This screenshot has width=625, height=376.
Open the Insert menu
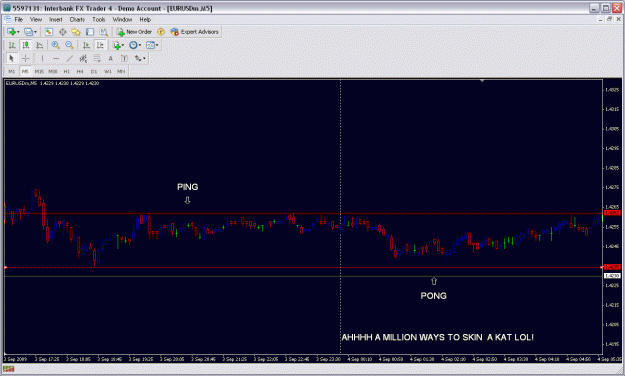[x=55, y=19]
